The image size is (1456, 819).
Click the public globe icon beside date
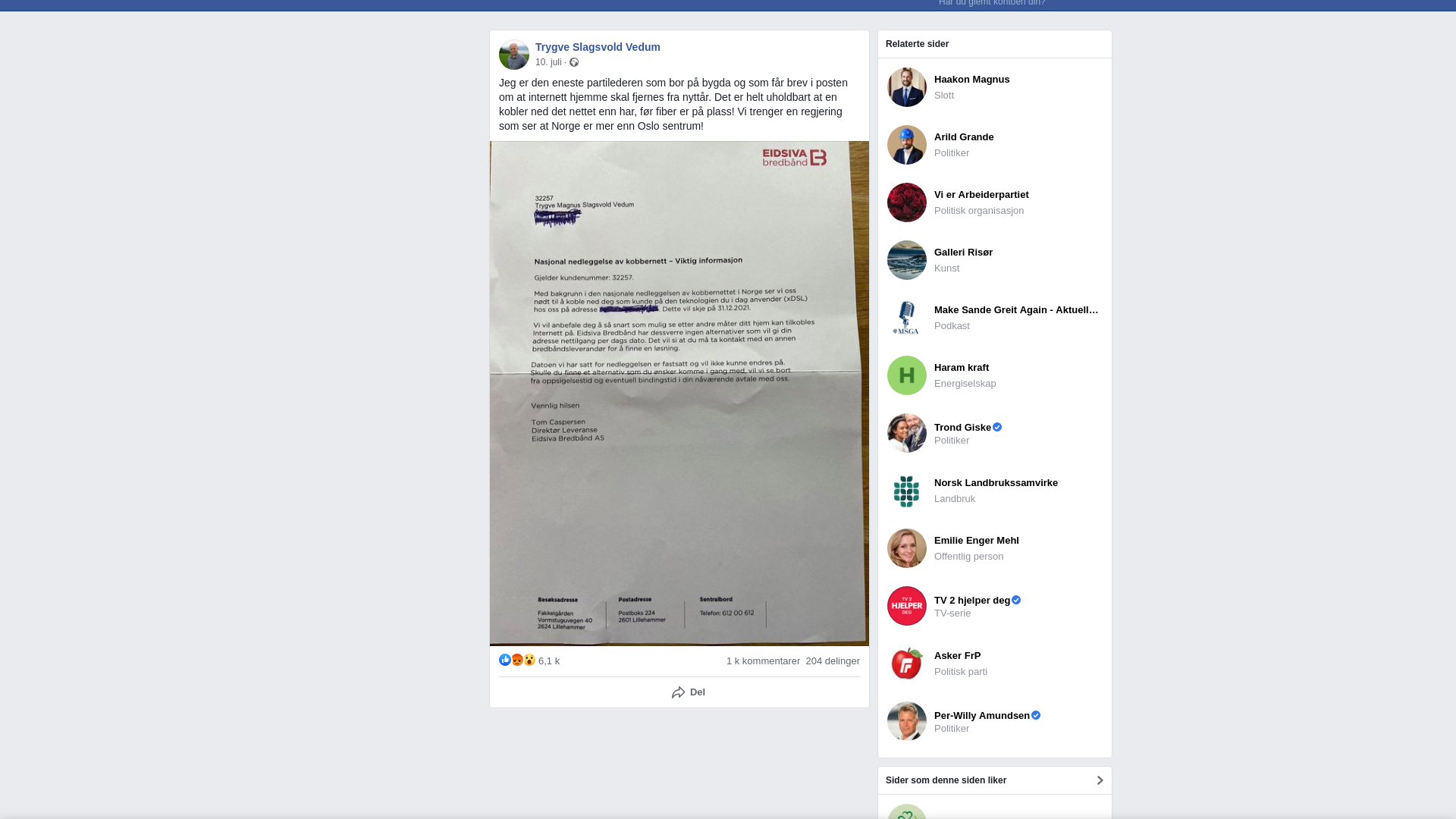tap(574, 62)
